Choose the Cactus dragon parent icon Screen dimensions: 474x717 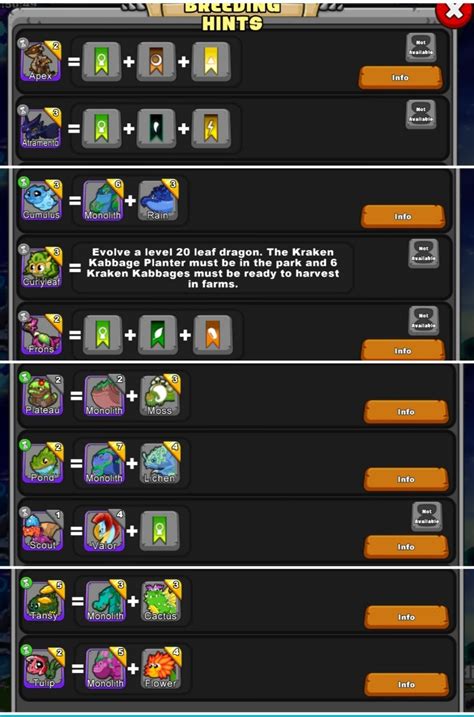[x=161, y=601]
